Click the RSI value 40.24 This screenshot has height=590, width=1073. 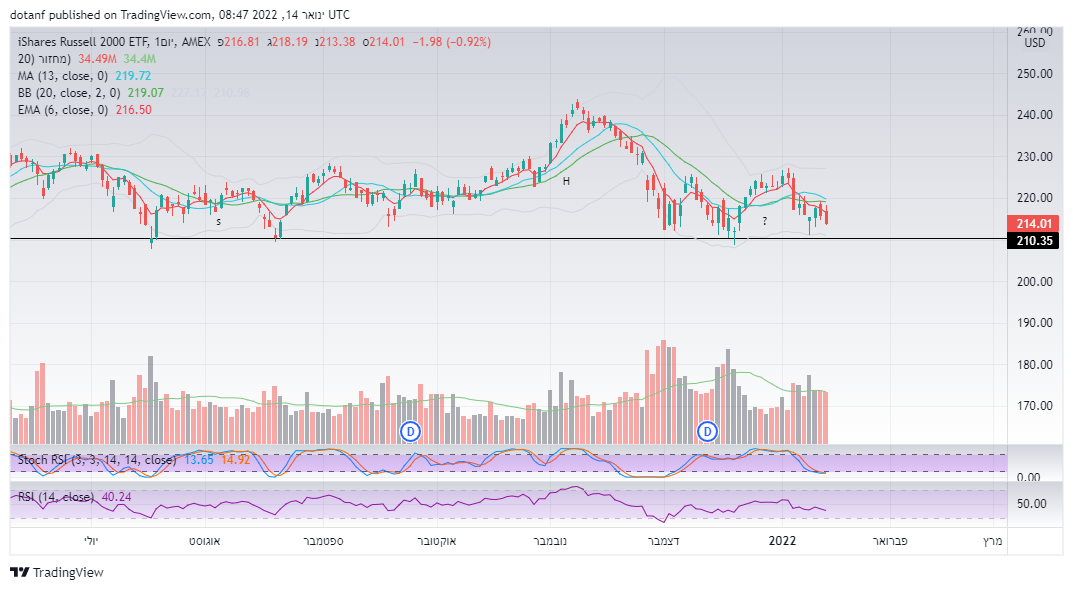click(117, 497)
